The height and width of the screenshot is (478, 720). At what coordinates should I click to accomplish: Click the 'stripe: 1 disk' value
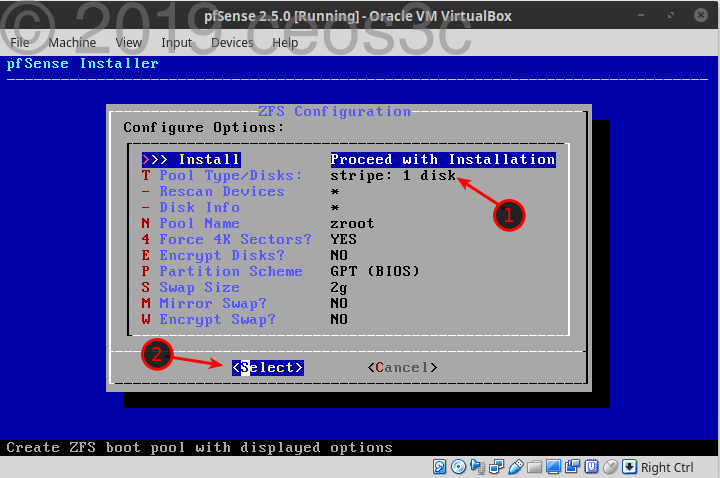click(x=393, y=175)
